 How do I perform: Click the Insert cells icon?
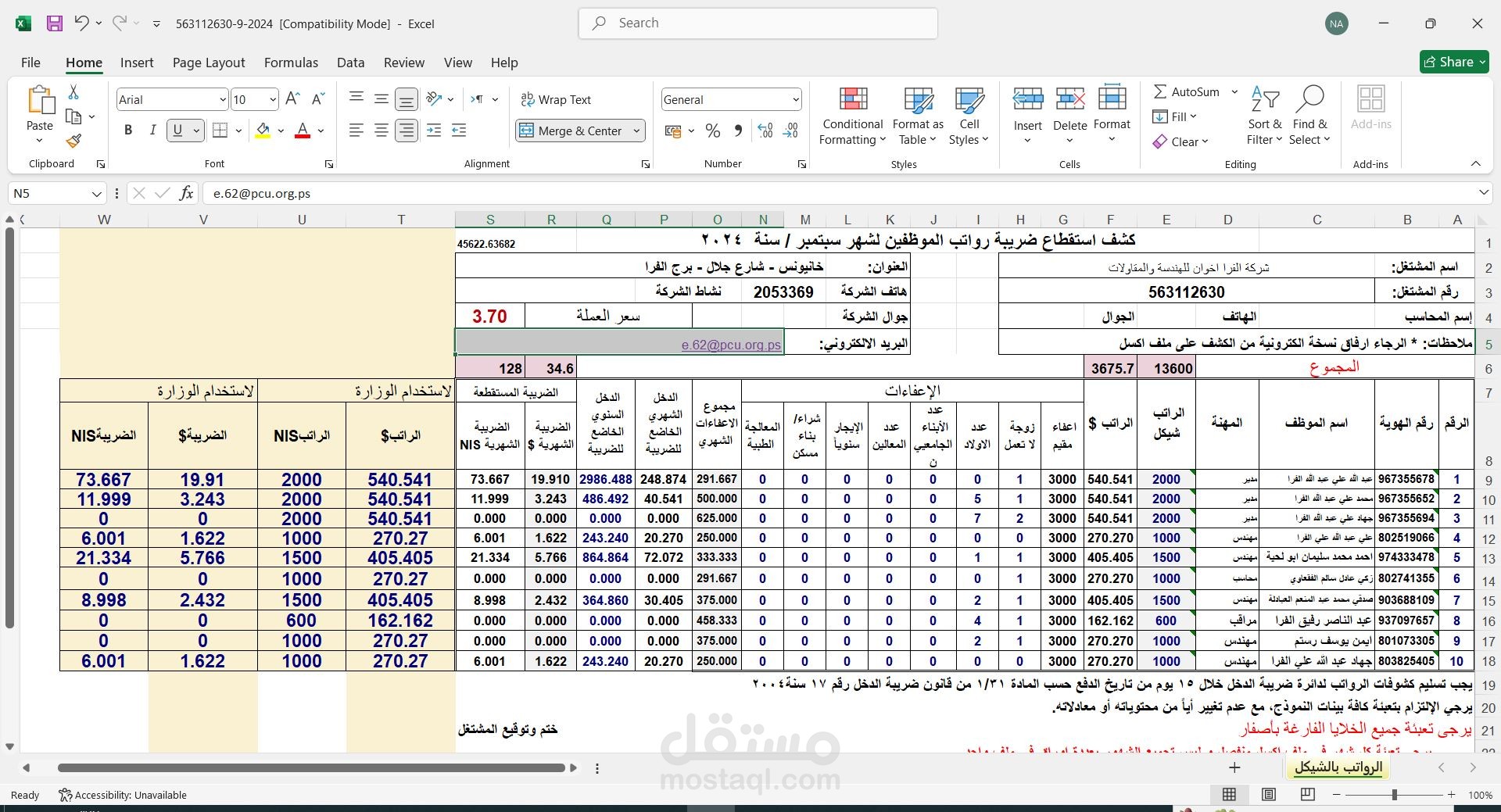coord(1028,98)
